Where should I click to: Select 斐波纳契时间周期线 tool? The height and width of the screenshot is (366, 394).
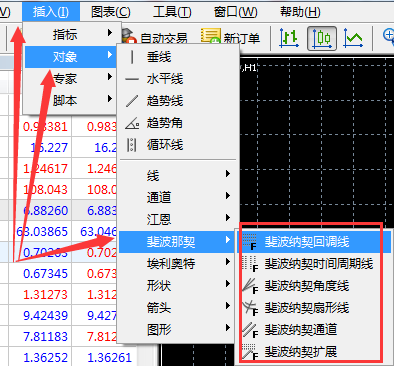(314, 264)
